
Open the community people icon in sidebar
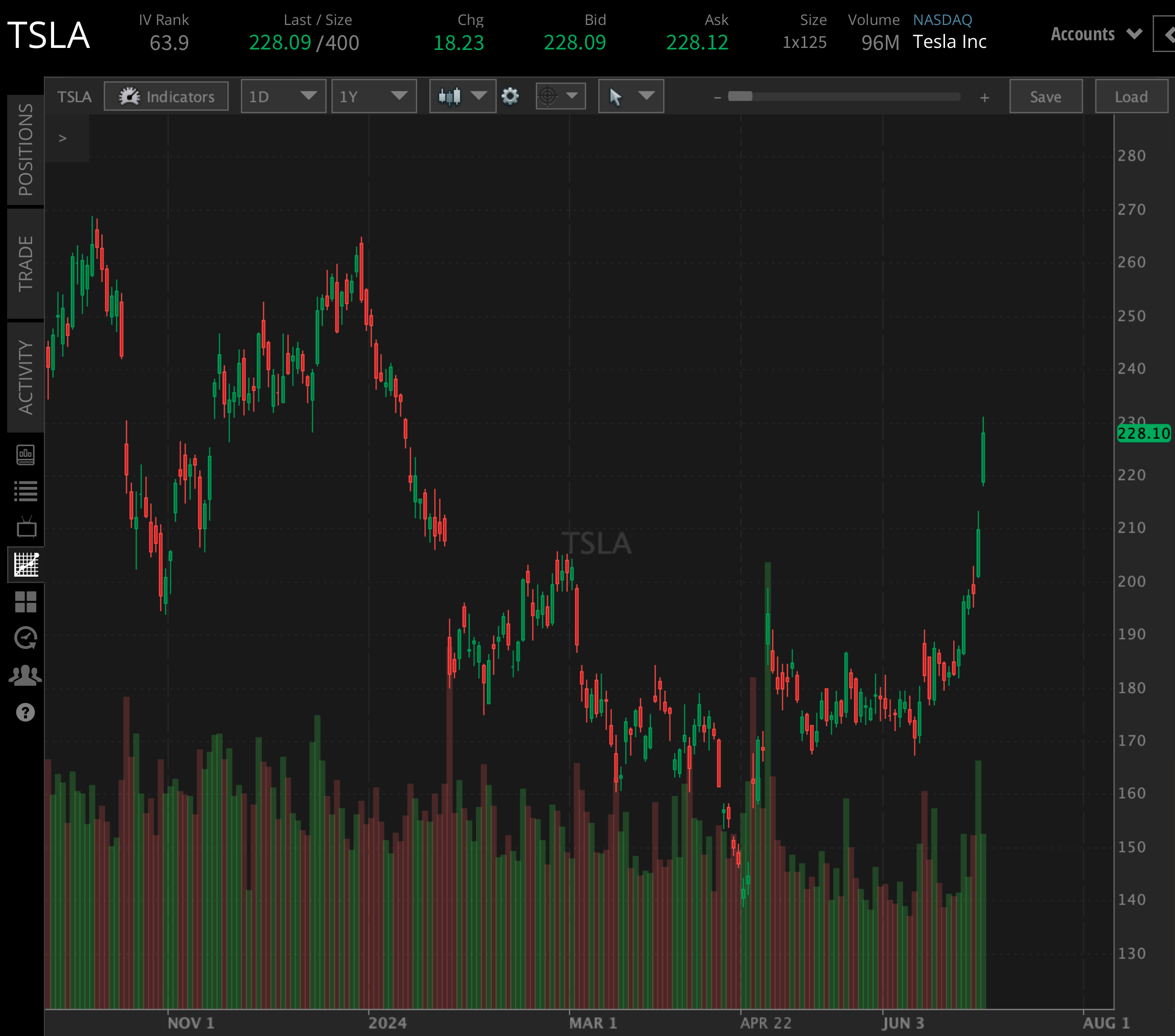click(24, 675)
